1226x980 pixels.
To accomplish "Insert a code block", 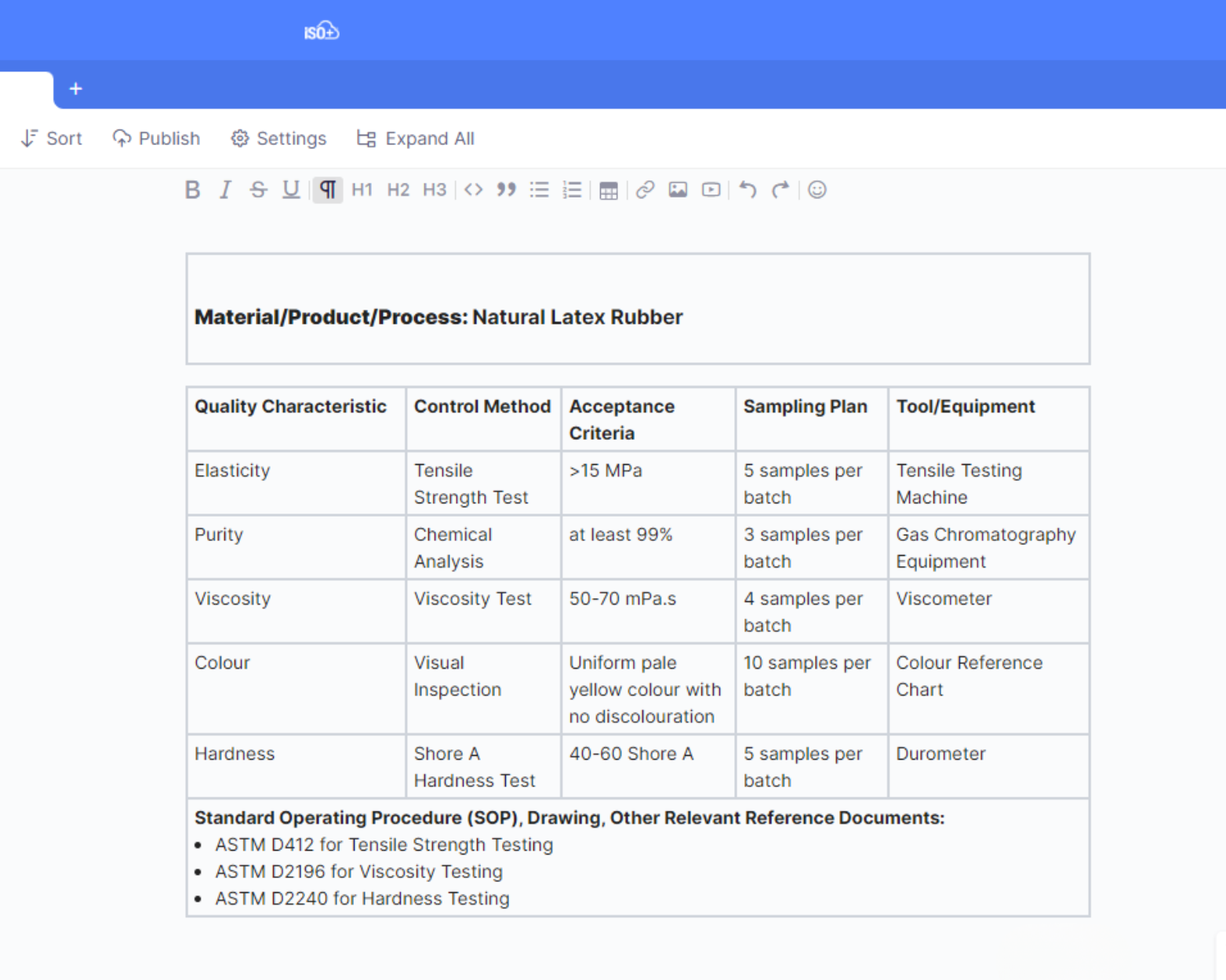I will point(473,190).
